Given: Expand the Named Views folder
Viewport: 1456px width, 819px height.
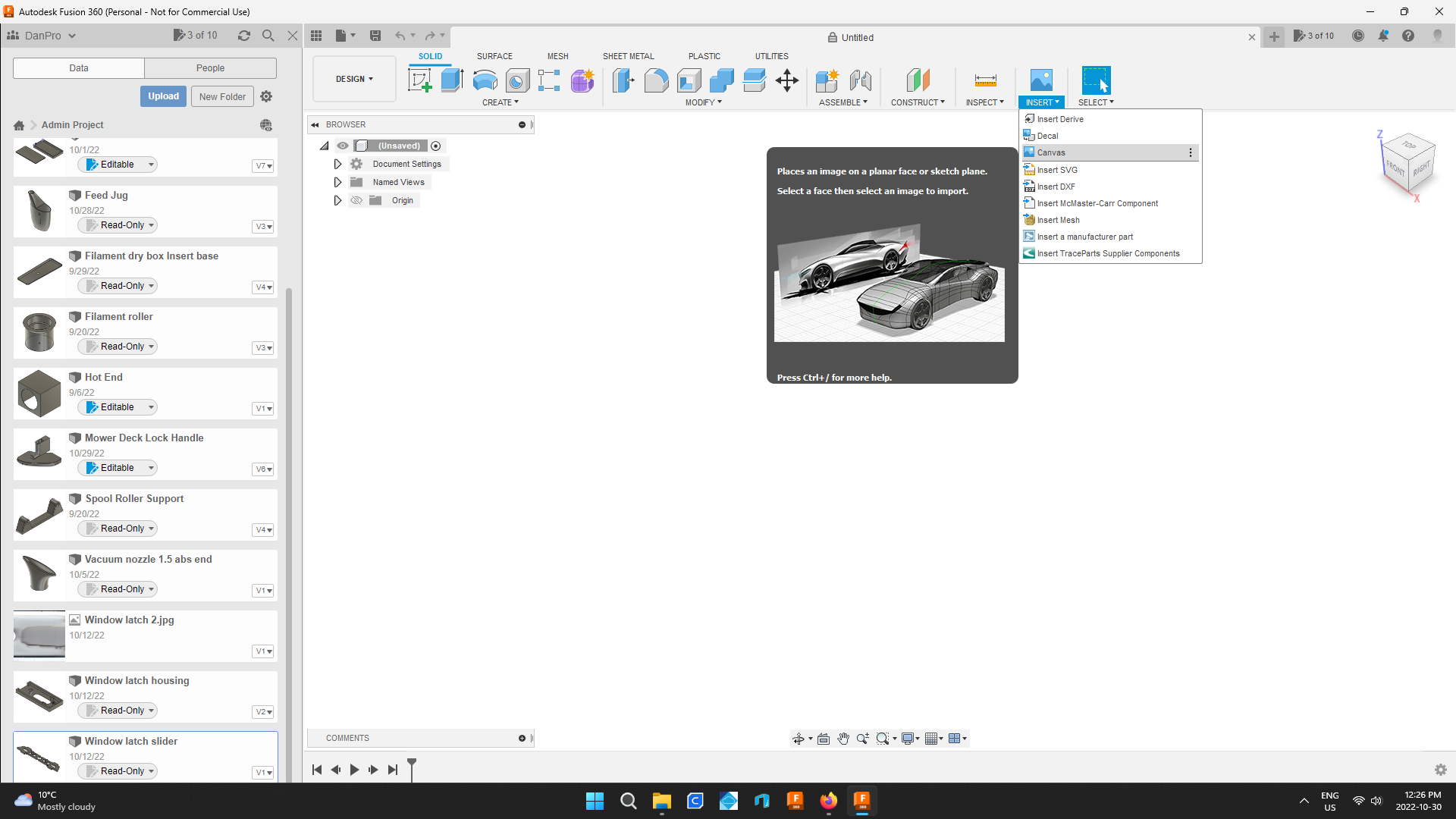Looking at the screenshot, I should [337, 182].
